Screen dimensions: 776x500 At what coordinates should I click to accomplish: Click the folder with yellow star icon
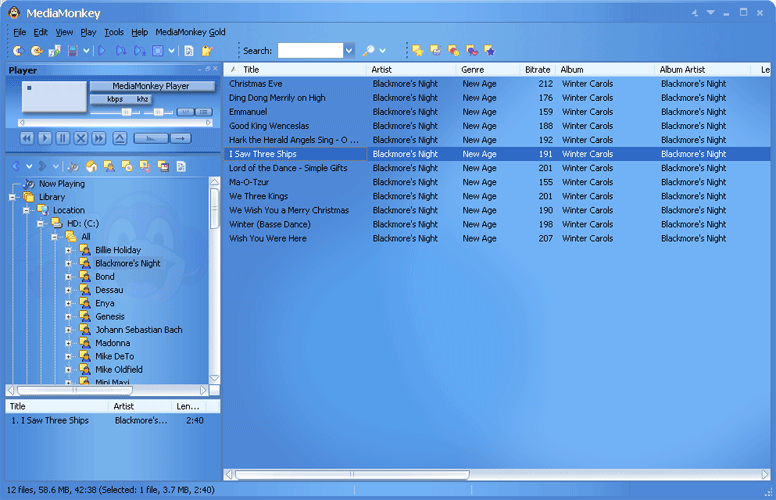[418, 50]
